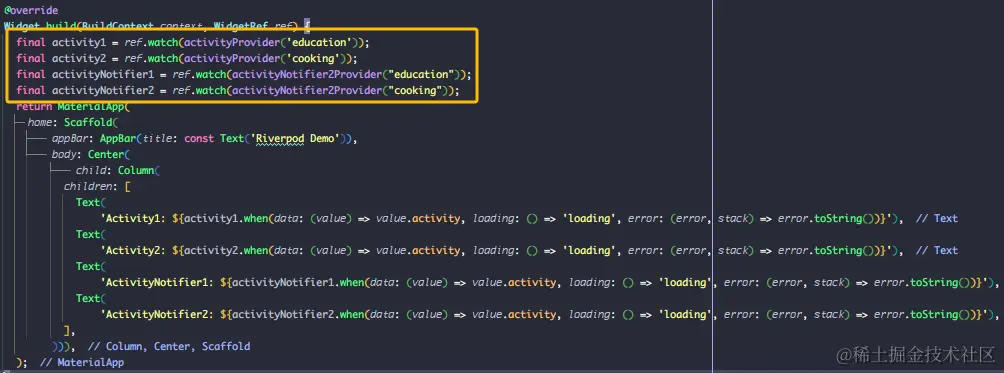The width and height of the screenshot is (1004, 373).
Task: Click the Center( constructor call
Action: click(109, 154)
